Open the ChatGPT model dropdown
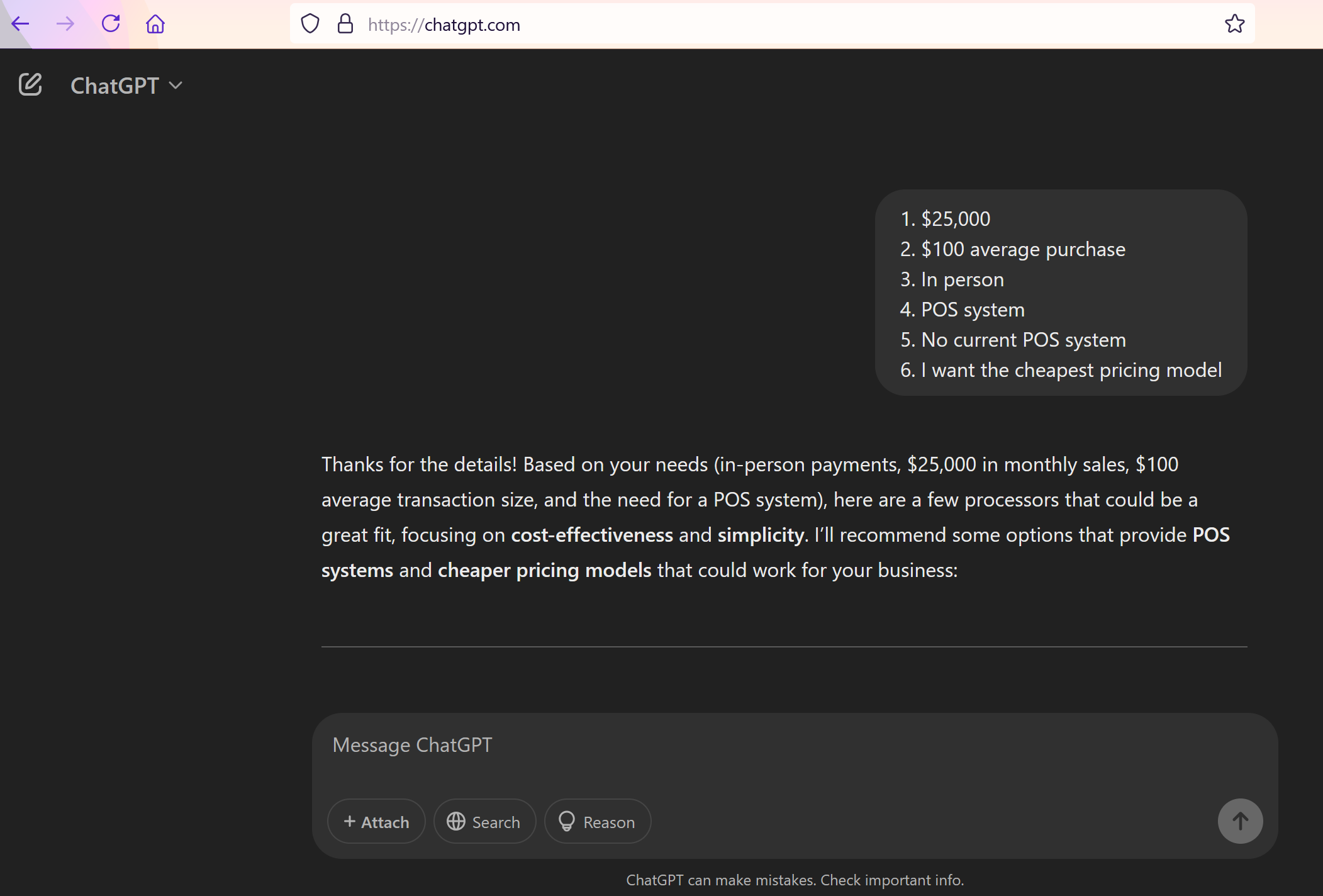 pyautogui.click(x=126, y=86)
